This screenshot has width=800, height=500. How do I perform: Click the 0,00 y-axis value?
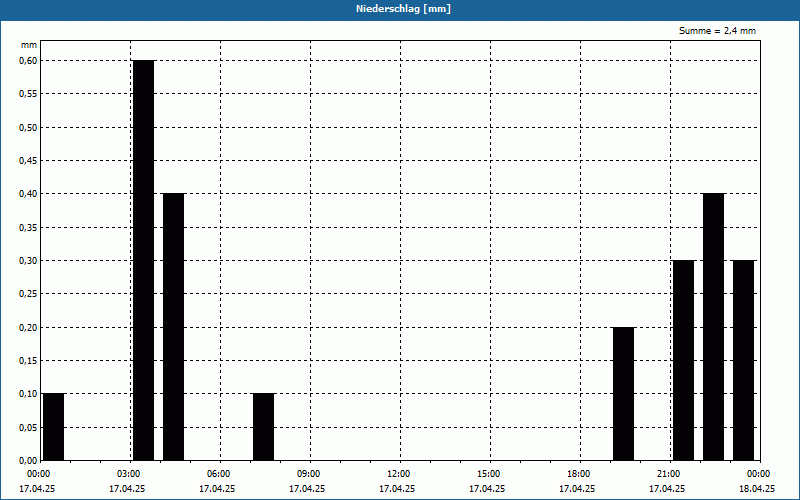click(x=28, y=461)
